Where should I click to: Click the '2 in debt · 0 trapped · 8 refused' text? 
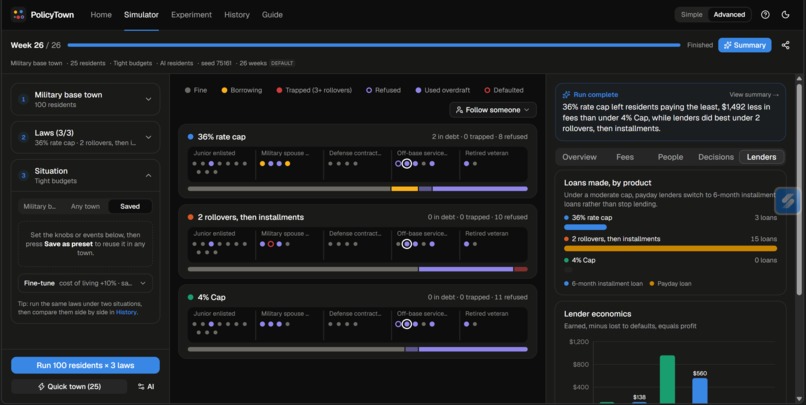point(480,137)
